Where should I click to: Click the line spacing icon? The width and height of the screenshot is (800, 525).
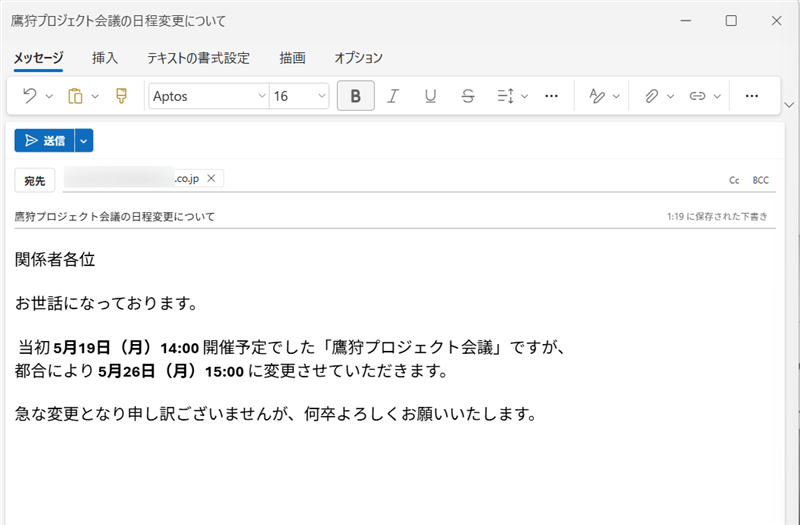click(505, 96)
